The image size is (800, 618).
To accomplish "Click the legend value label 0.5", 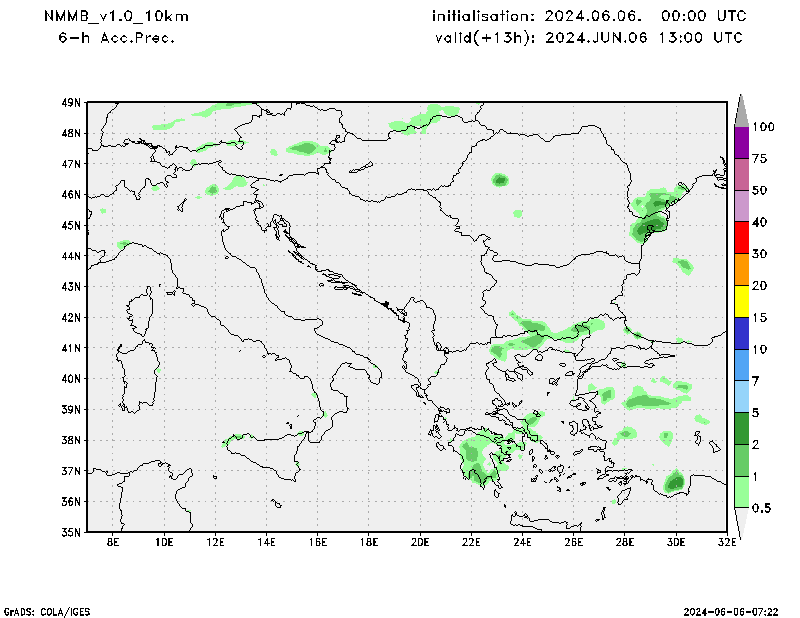I will (x=762, y=508).
